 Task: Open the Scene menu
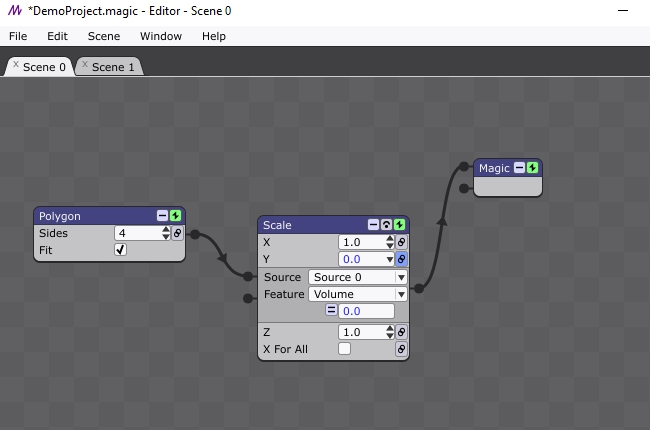pyautogui.click(x=104, y=36)
